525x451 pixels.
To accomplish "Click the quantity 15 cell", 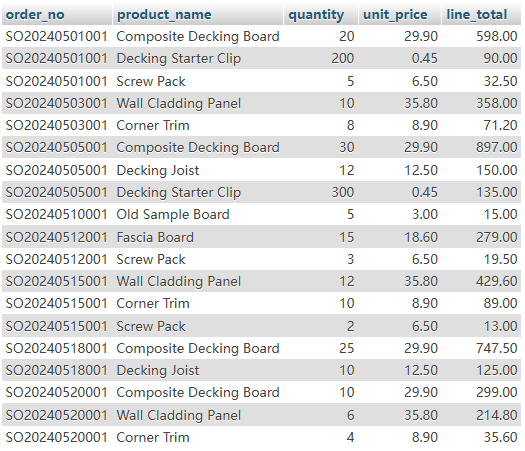I will coord(347,237).
